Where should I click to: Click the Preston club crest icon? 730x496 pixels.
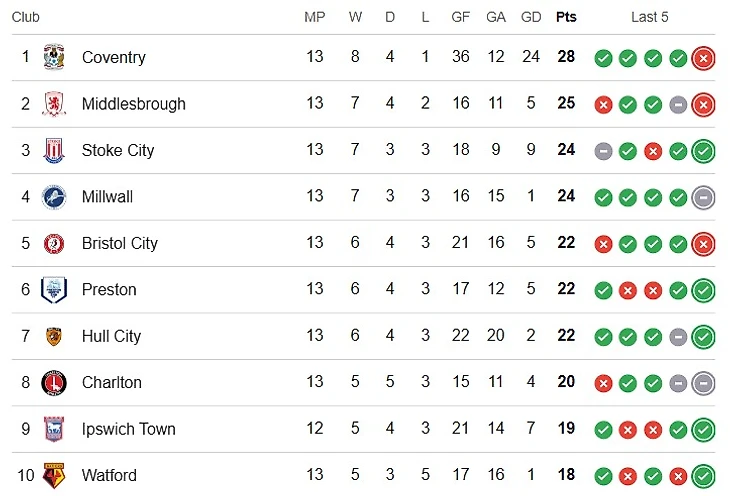[54, 290]
